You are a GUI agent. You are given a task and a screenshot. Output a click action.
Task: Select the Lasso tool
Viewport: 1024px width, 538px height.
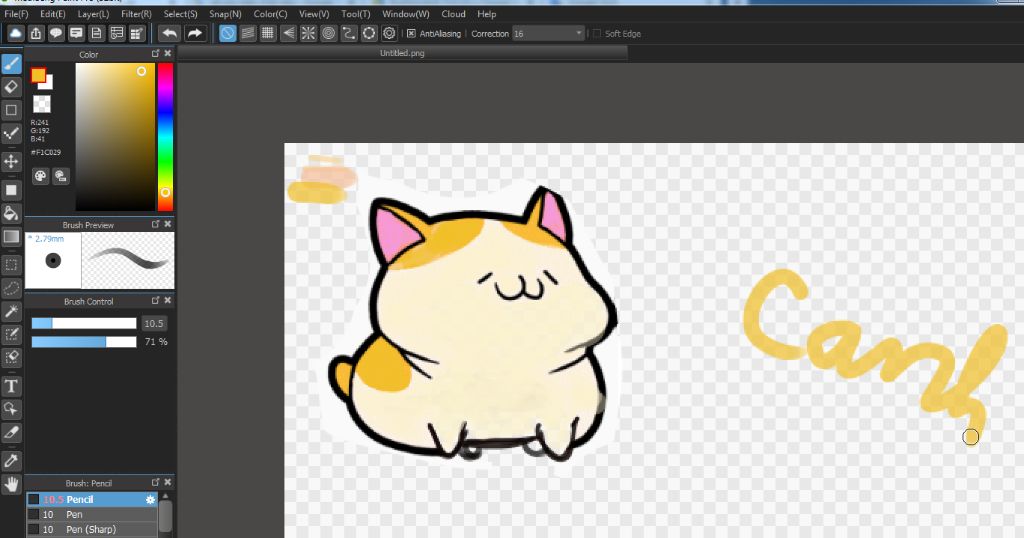click(x=11, y=288)
